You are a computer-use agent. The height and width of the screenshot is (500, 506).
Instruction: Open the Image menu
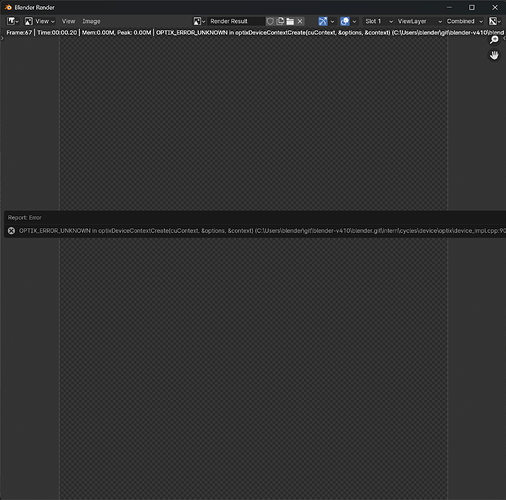[91, 21]
